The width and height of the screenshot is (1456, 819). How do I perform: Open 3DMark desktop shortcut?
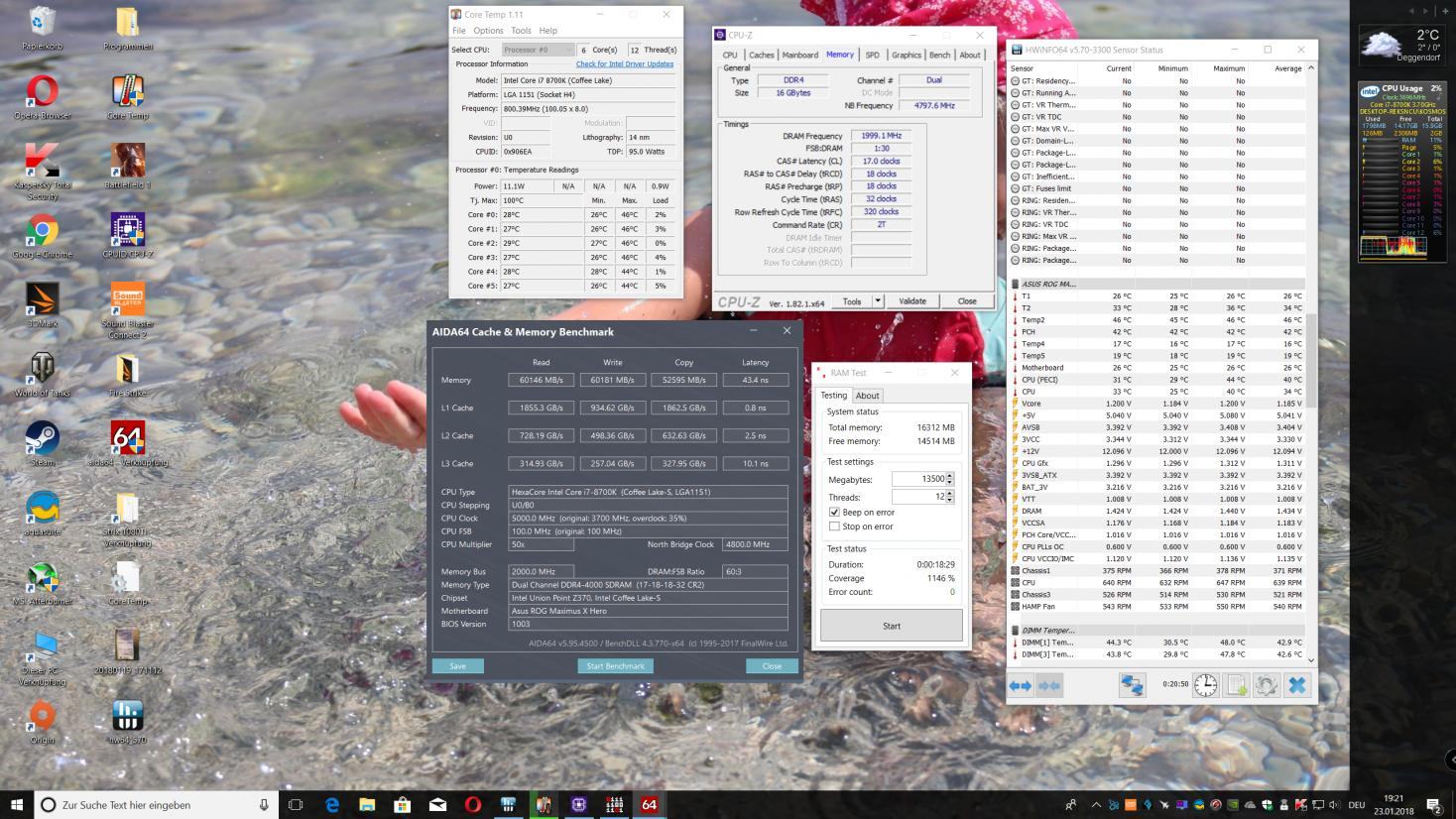42,305
